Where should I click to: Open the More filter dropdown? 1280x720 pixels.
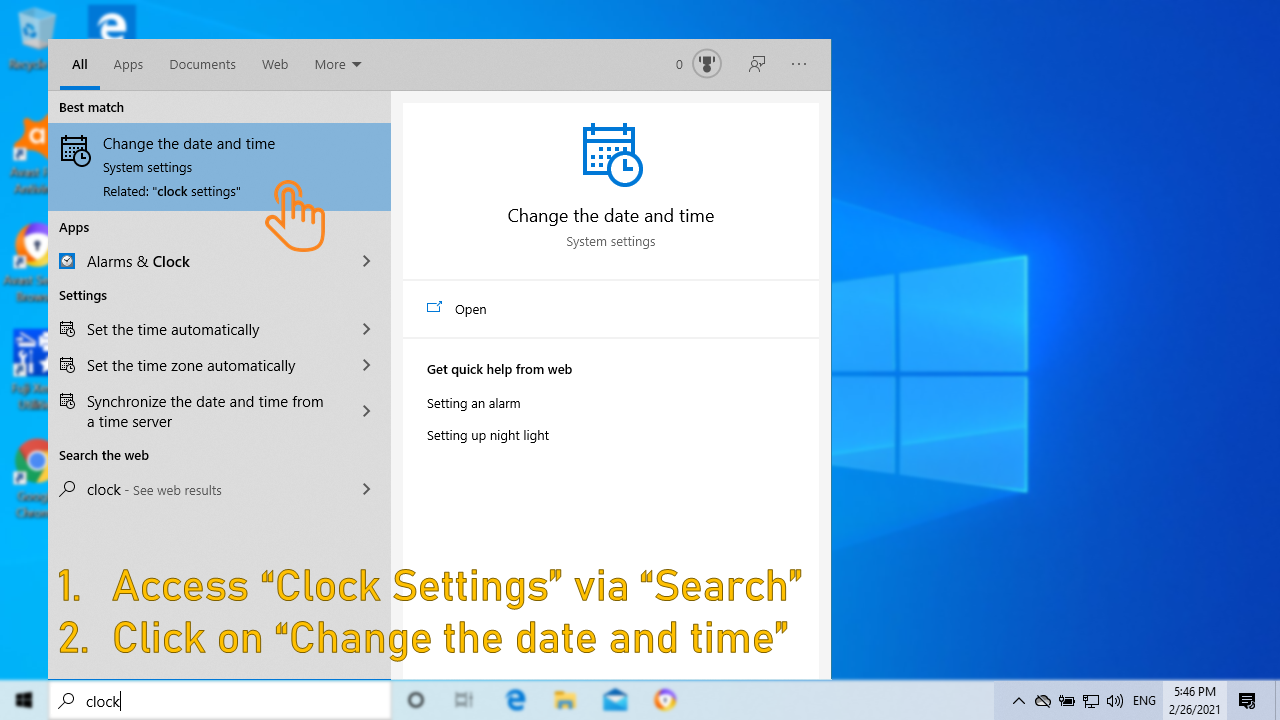coord(337,63)
